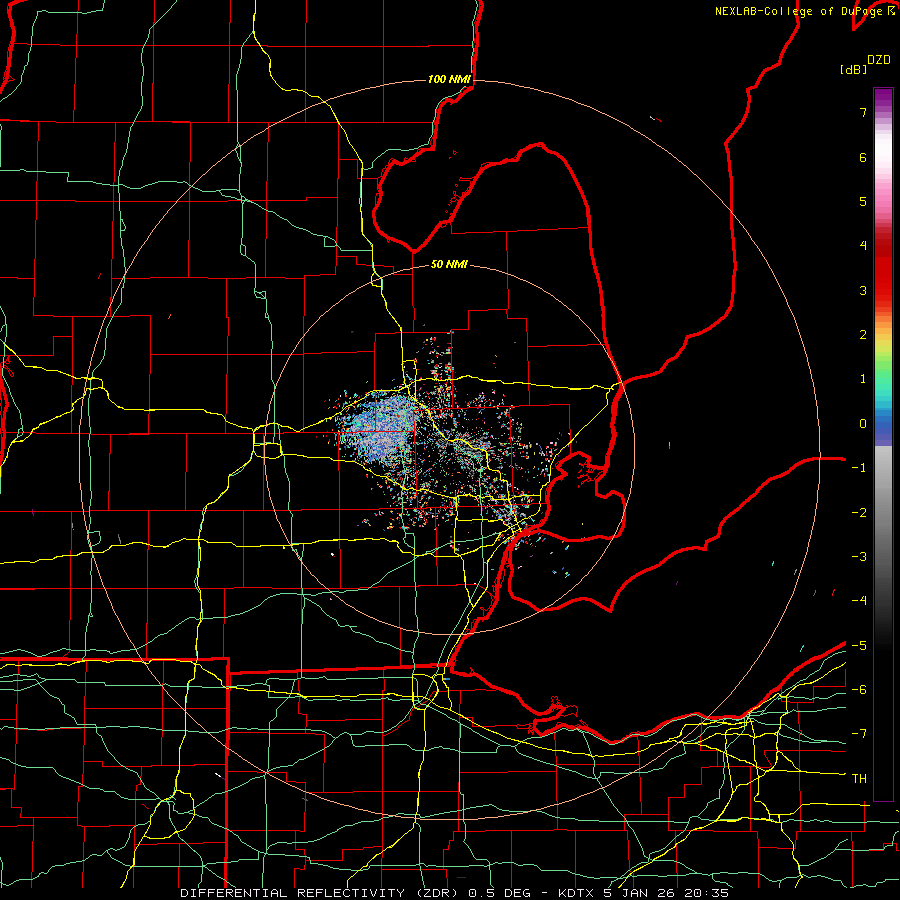Click the positive 3 label on the scale

(x=863, y=290)
